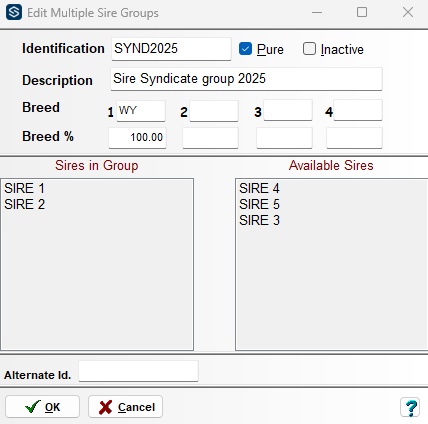The width and height of the screenshot is (428, 424).
Task: Pick SIRE 3 in Available Sires
Action: click(259, 220)
